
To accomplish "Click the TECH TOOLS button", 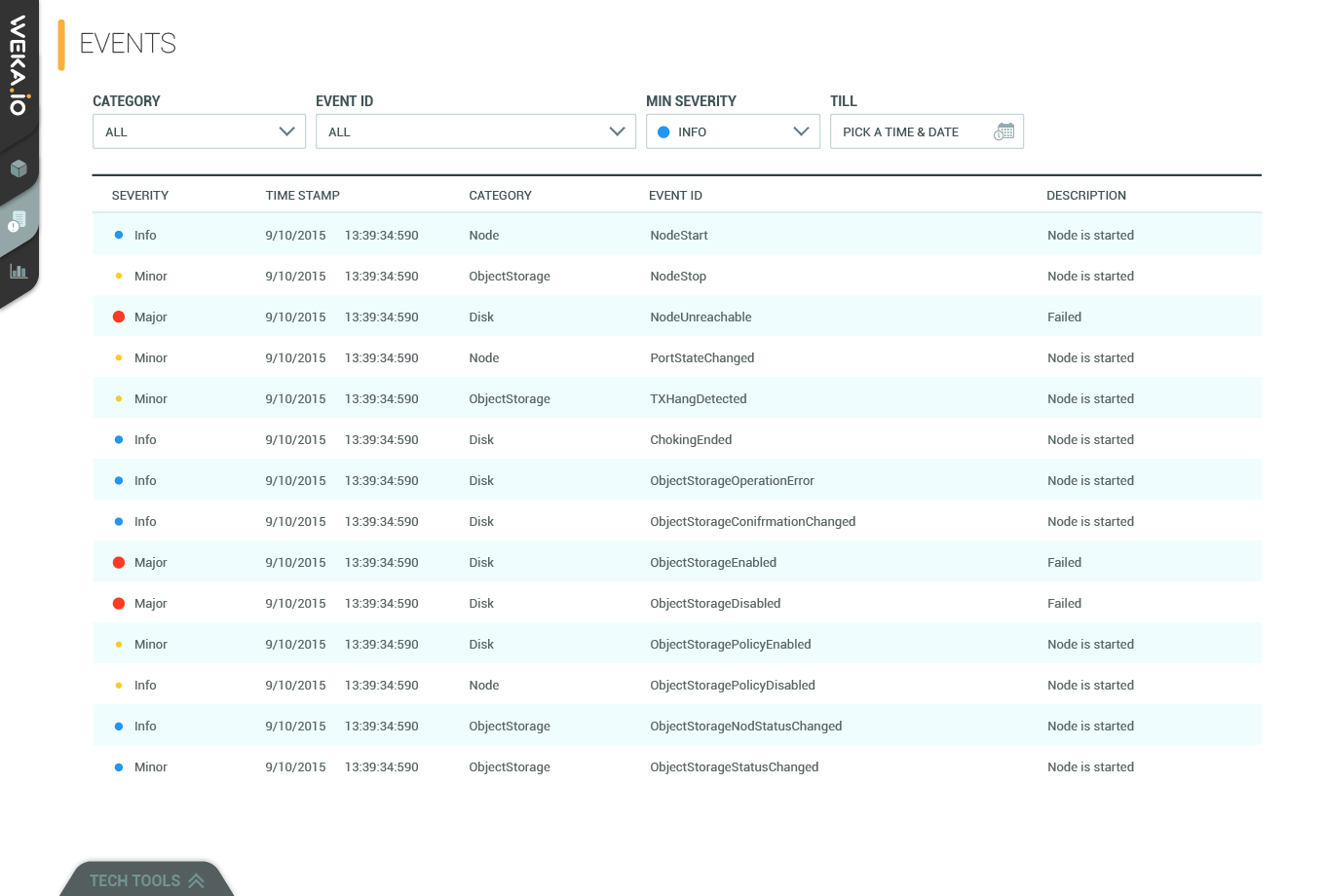I will tap(134, 879).
